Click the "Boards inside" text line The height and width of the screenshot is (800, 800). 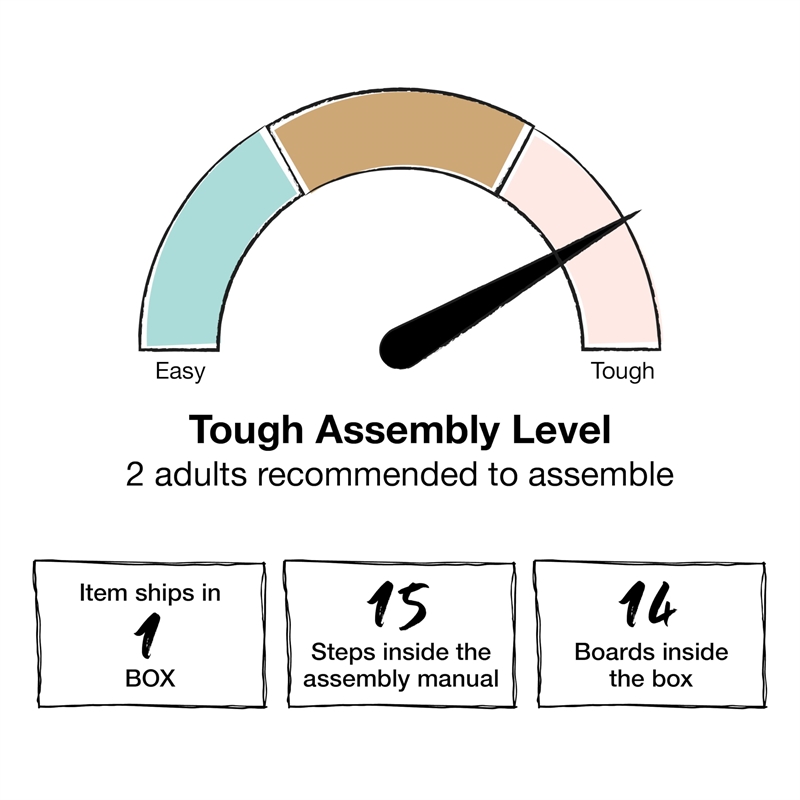[651, 653]
